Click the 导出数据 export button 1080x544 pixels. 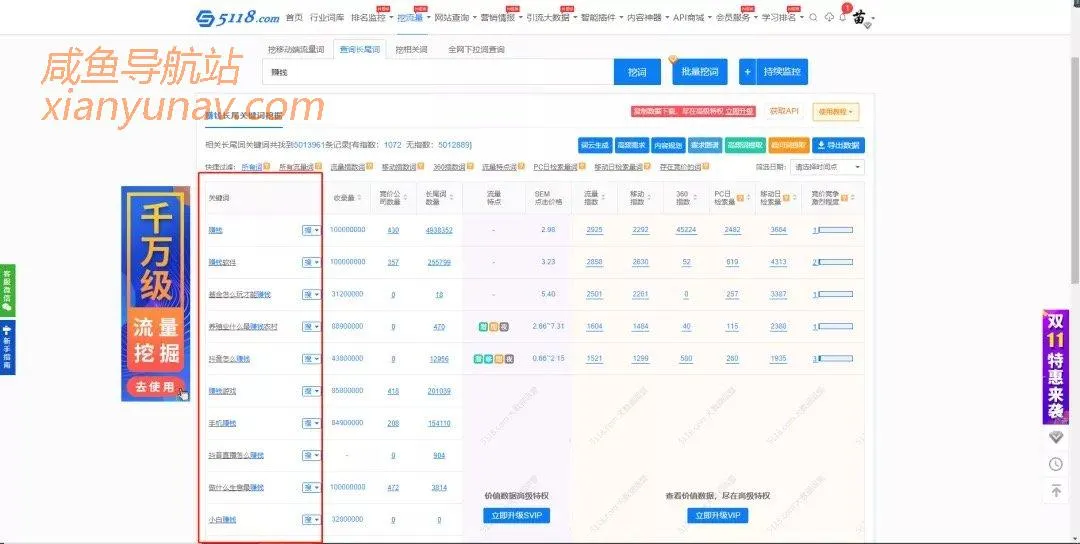[x=838, y=145]
